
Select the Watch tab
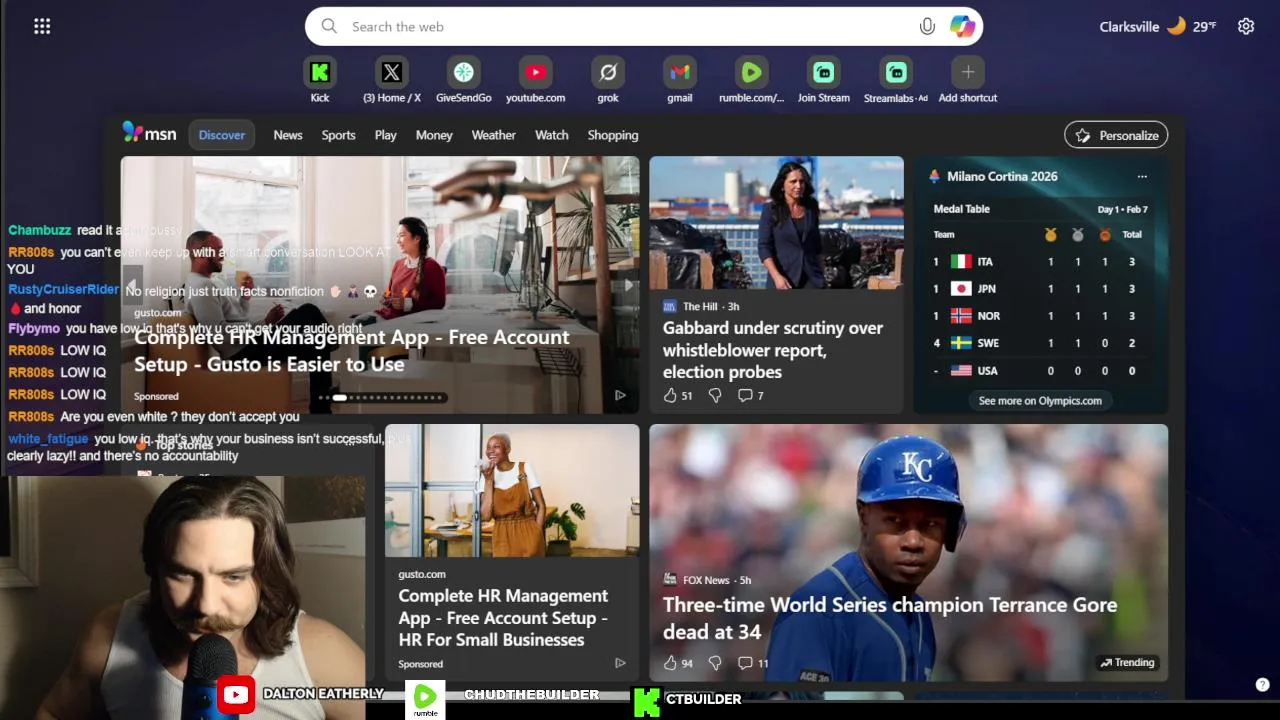point(552,135)
